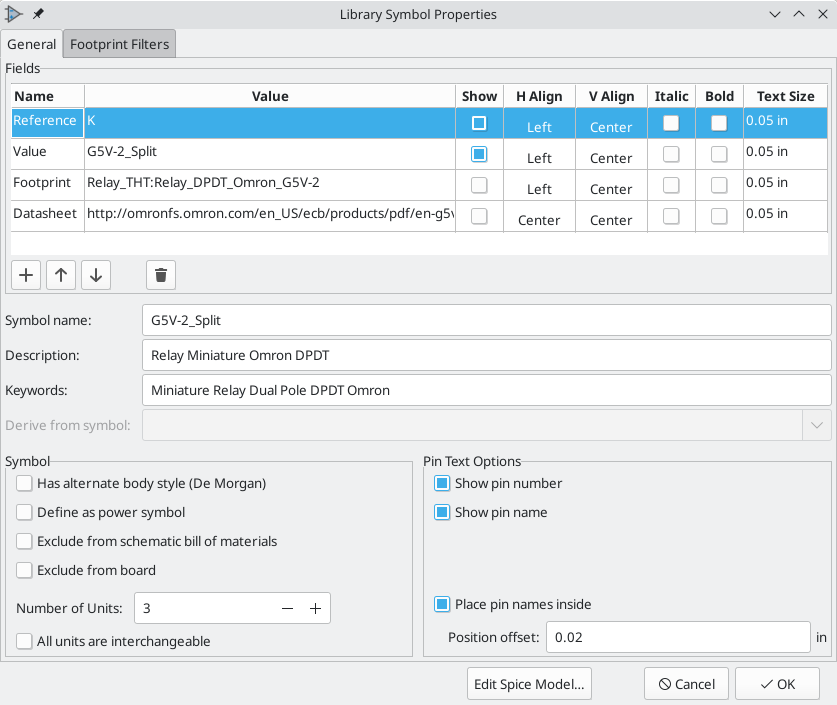Enable Has alternate body style (De Morgan)

[24, 483]
